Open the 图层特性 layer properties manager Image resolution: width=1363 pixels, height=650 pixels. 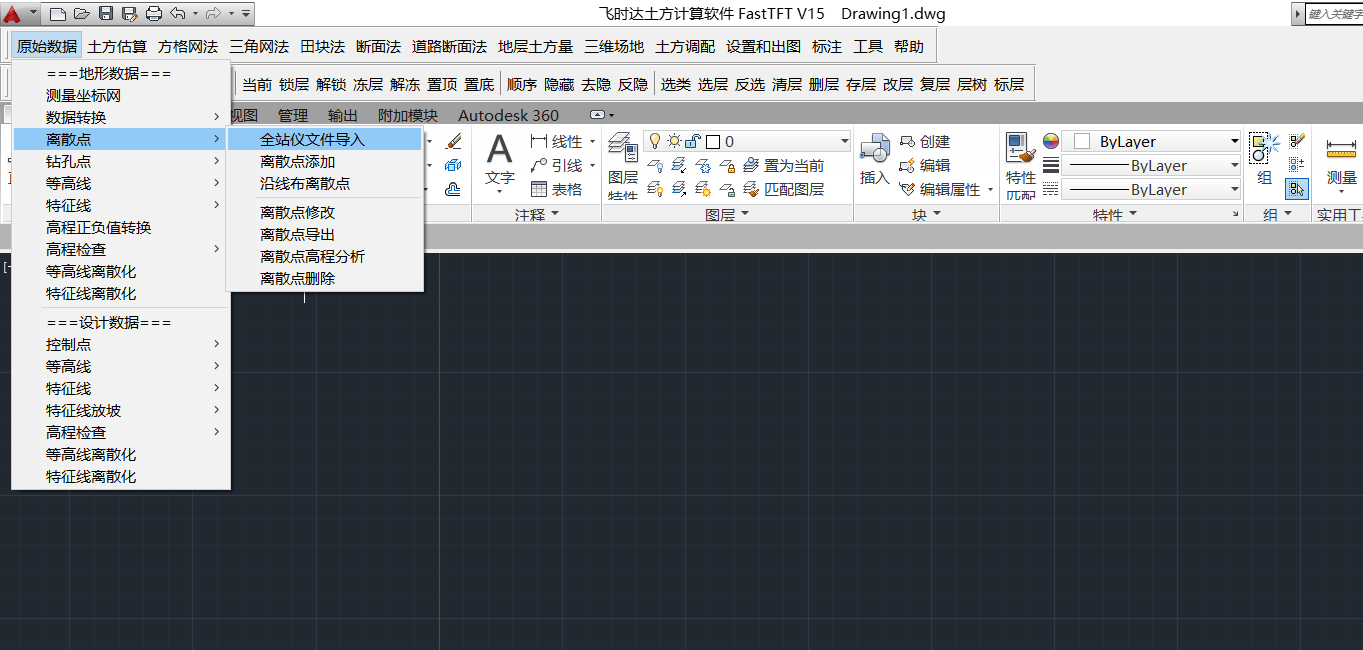(623, 166)
